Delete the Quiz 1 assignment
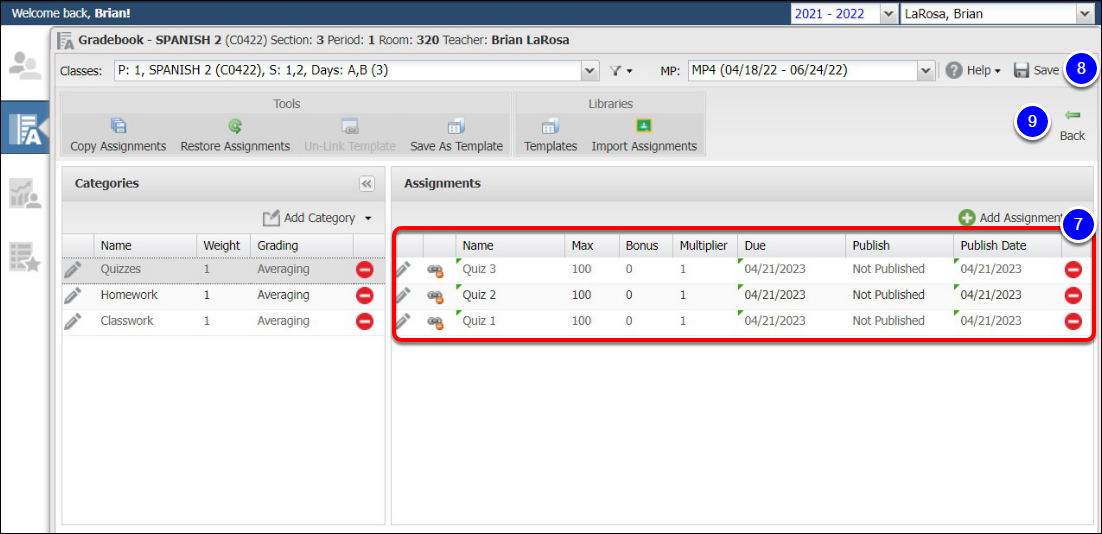 point(1073,321)
